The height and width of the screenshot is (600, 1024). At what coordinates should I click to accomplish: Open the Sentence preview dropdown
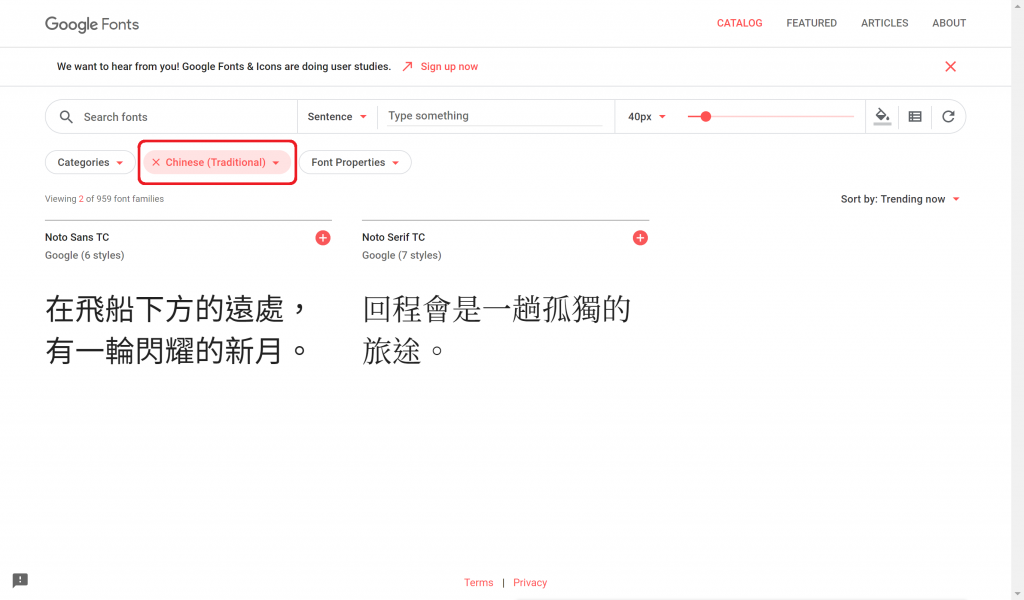pyautogui.click(x=337, y=116)
